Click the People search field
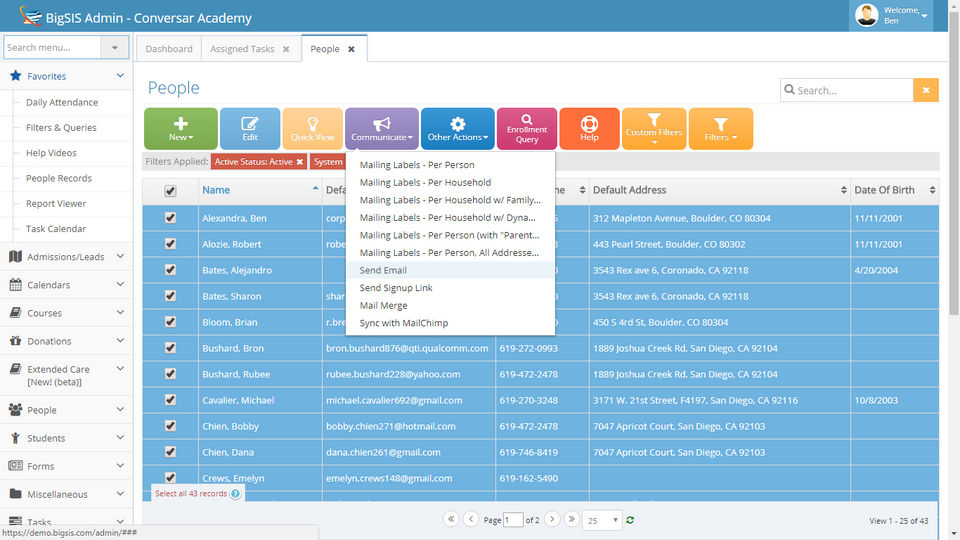The width and height of the screenshot is (960, 540). pyautogui.click(x=847, y=90)
